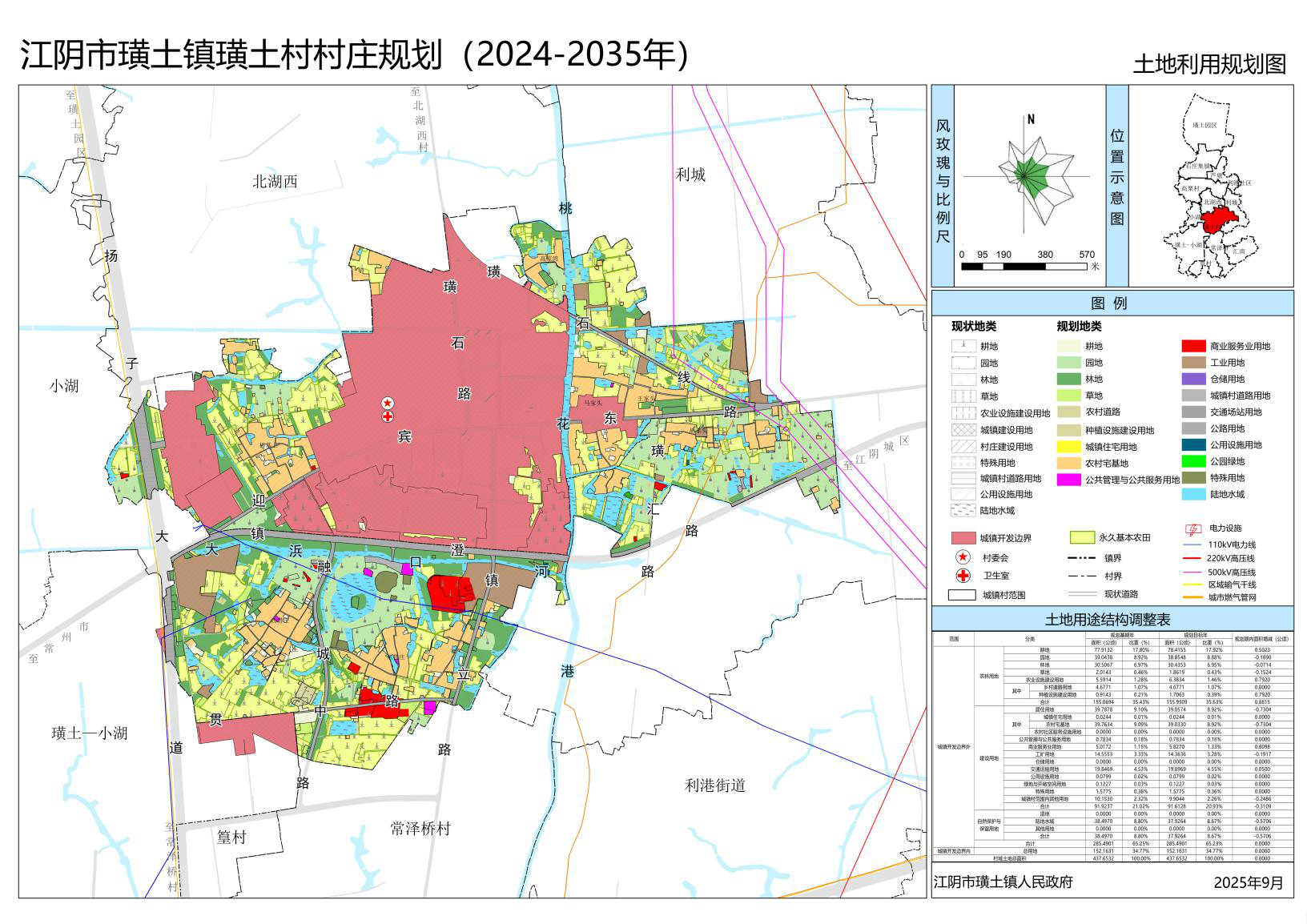Select the purple 仓储用地 color swatch
Viewport: 1307px width, 924px height.
(x=1193, y=379)
